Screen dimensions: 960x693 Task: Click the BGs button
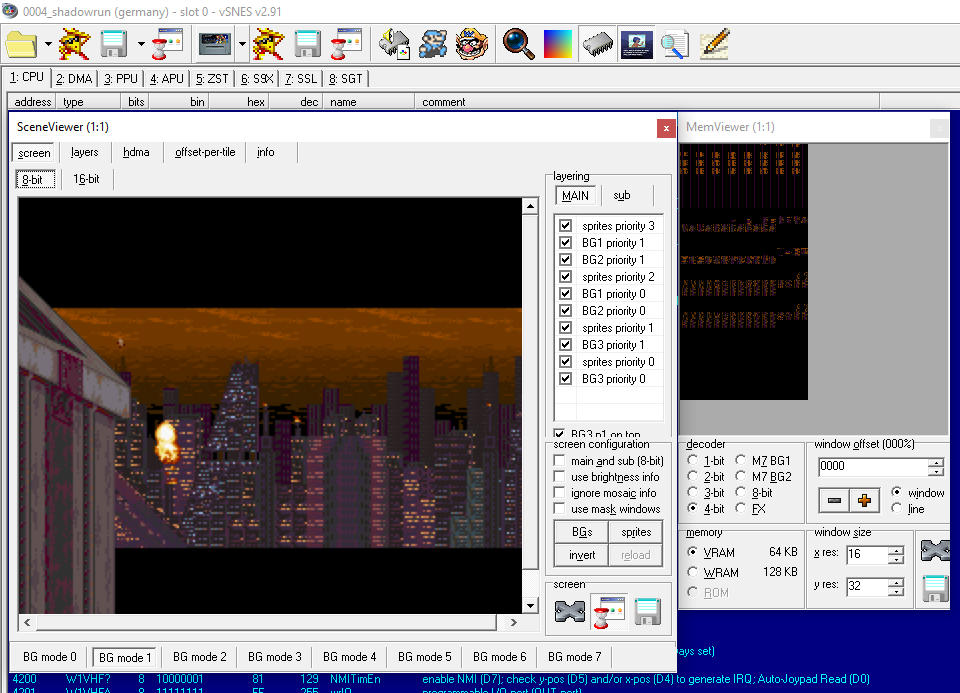tap(582, 532)
